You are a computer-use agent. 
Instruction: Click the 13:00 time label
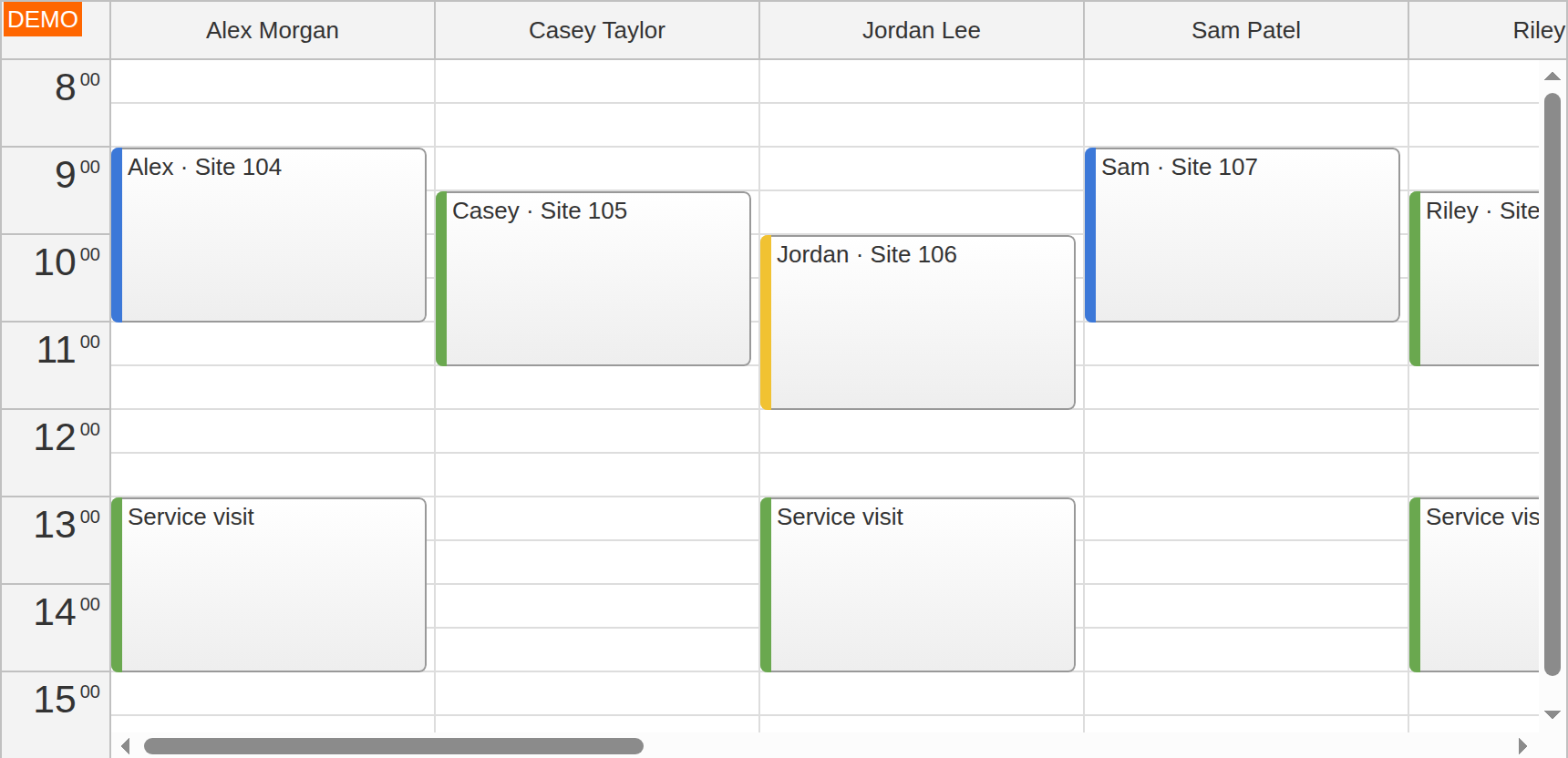tap(56, 540)
